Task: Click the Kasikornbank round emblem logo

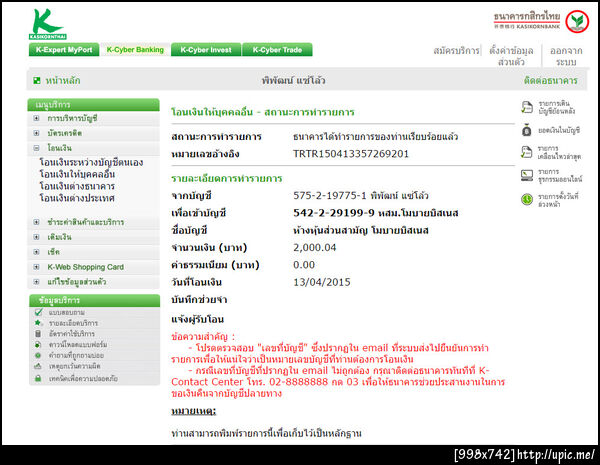Action: (x=577, y=21)
